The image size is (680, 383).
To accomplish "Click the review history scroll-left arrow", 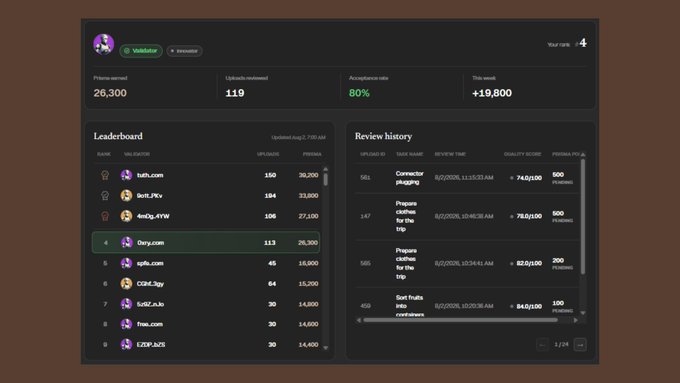I will 359,320.
